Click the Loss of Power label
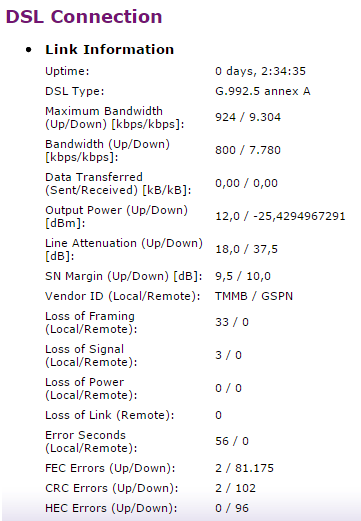The image size is (361, 521). pyautogui.click(x=91, y=388)
